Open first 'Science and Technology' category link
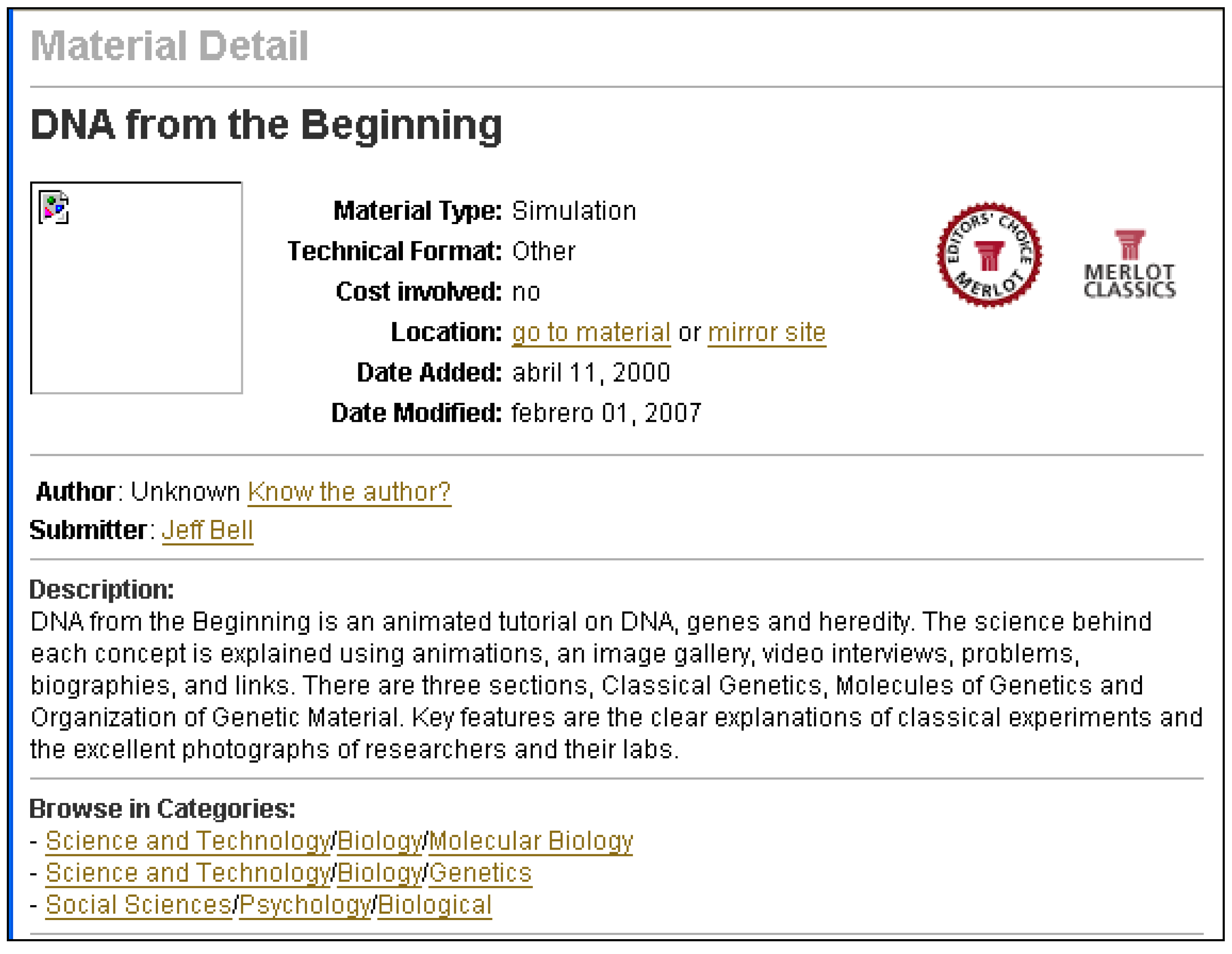1232x954 pixels. [188, 841]
